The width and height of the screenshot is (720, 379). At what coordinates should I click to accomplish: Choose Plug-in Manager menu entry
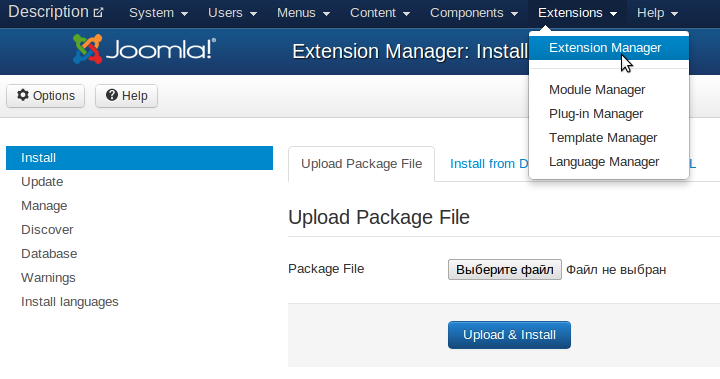609,113
